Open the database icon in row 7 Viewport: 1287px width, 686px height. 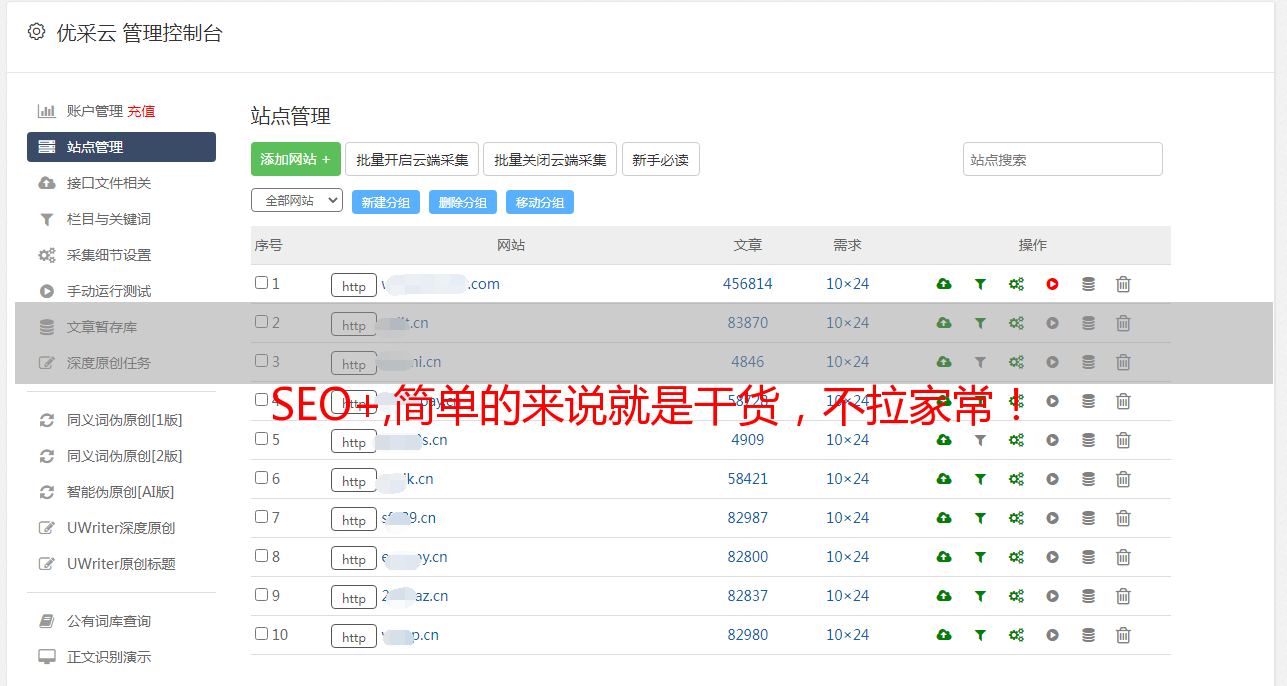(1088, 518)
